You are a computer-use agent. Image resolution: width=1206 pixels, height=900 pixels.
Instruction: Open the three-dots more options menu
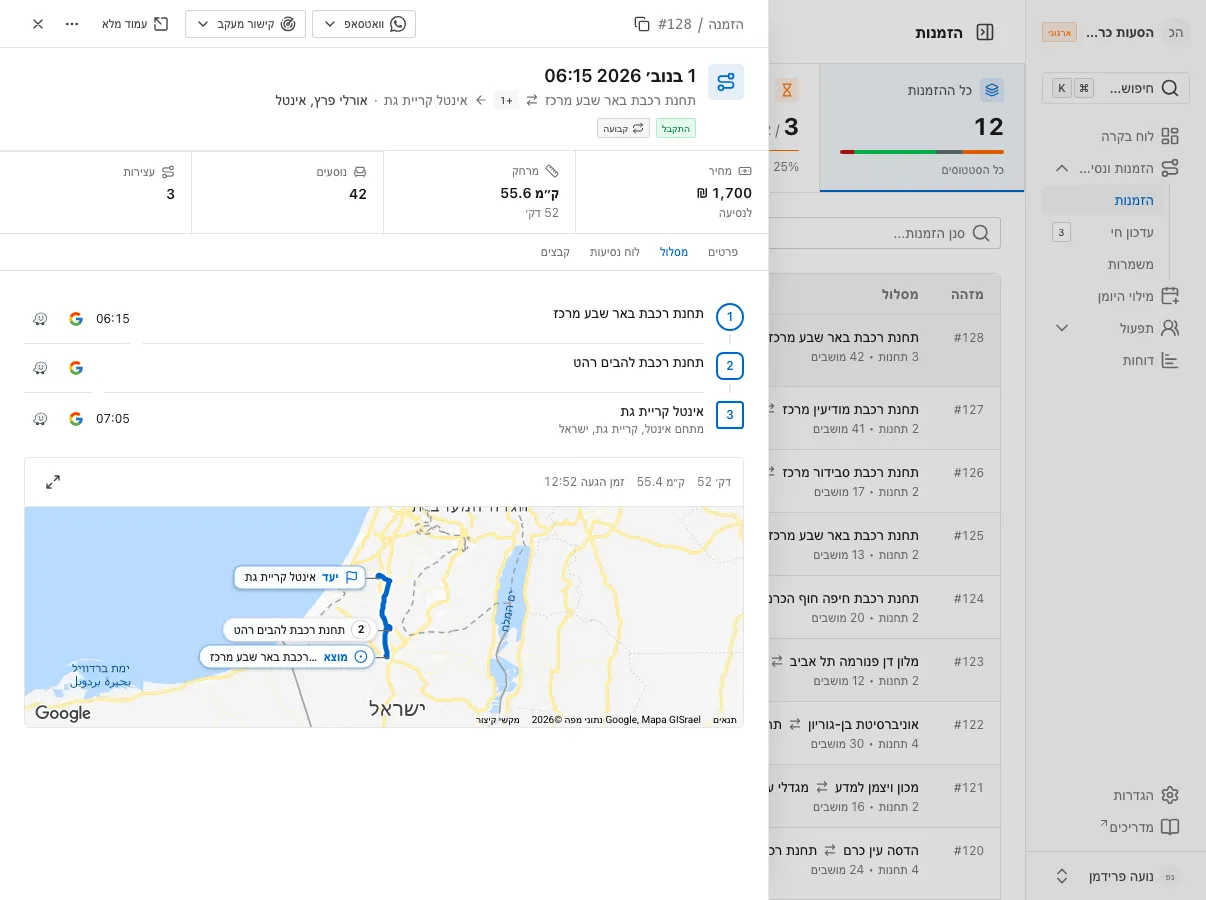[72, 24]
